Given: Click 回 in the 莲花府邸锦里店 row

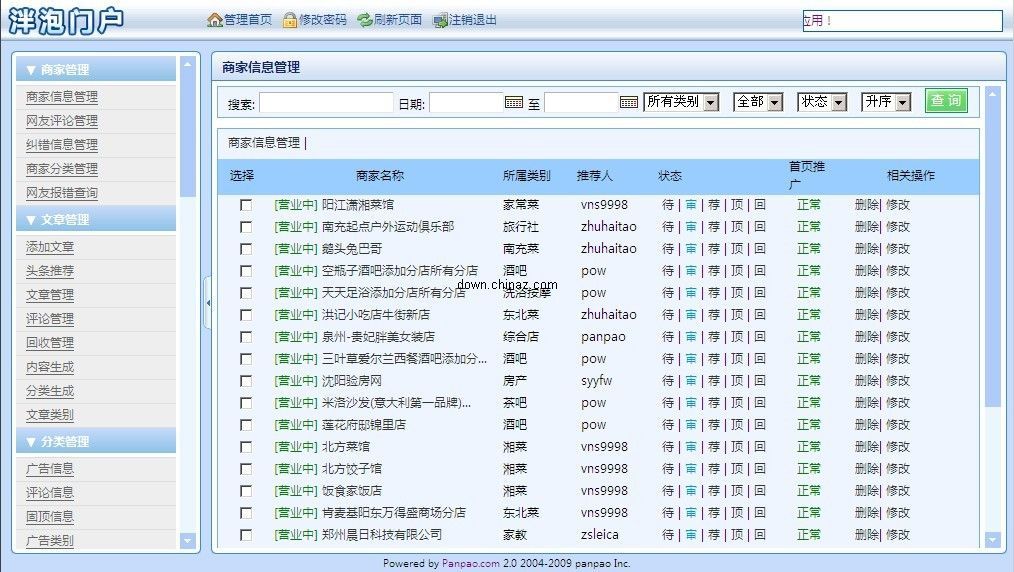Looking at the screenshot, I should (x=760, y=425).
